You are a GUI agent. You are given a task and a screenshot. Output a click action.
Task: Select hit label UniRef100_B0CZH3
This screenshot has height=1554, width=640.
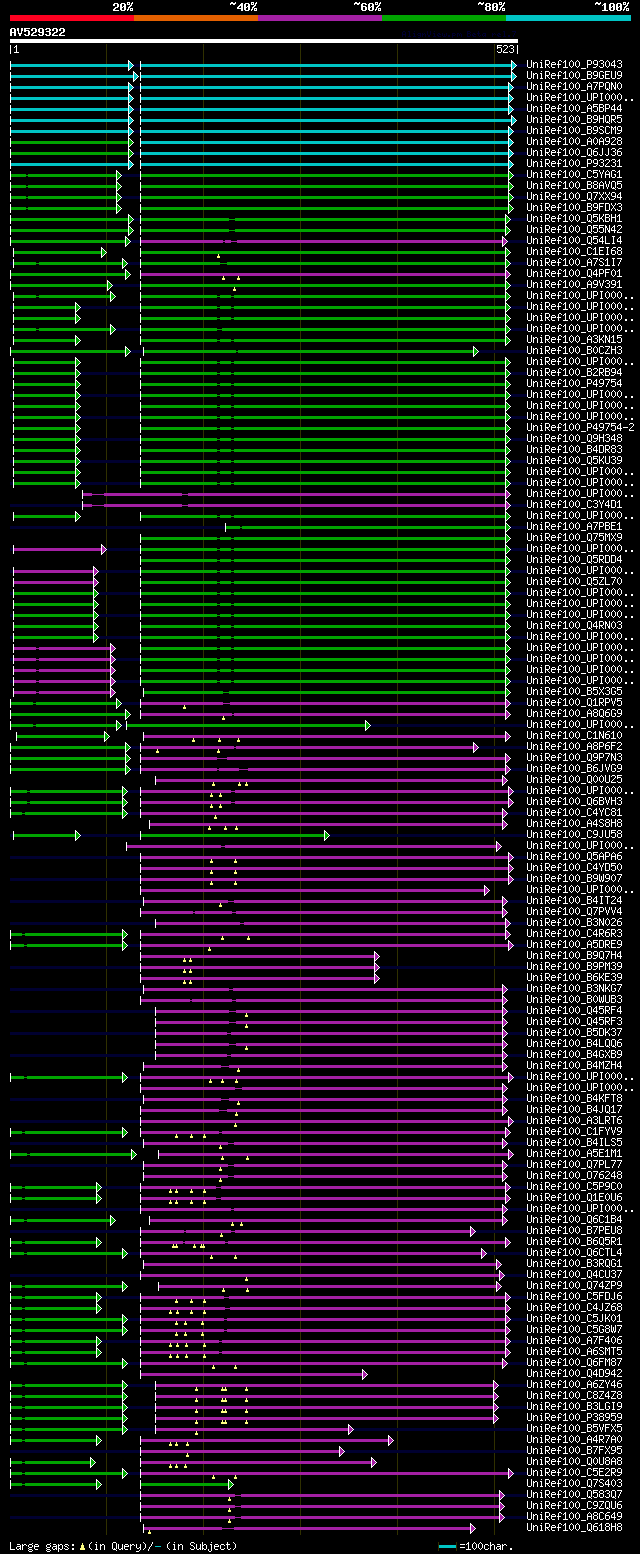pyautogui.click(x=574, y=350)
